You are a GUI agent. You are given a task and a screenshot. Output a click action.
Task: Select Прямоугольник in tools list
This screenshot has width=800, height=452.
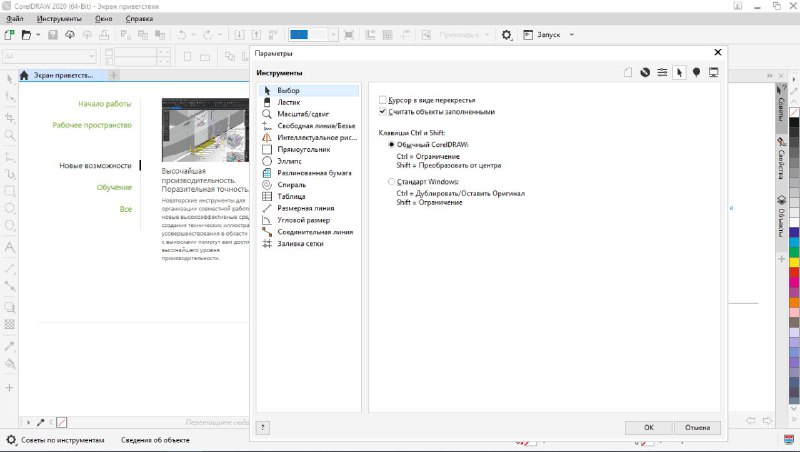(x=309, y=149)
